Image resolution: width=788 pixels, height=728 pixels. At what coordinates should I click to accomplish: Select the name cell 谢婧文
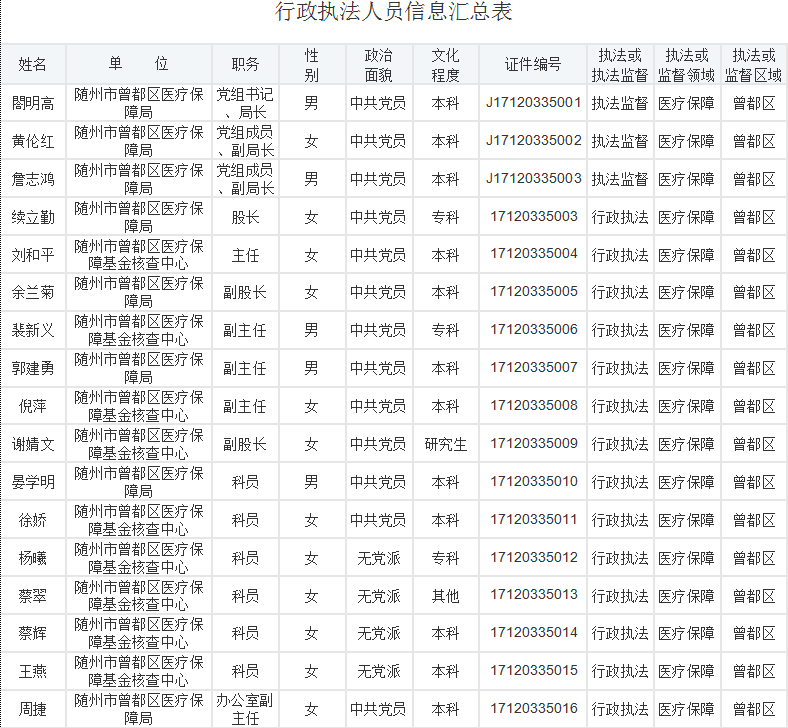coord(33,445)
